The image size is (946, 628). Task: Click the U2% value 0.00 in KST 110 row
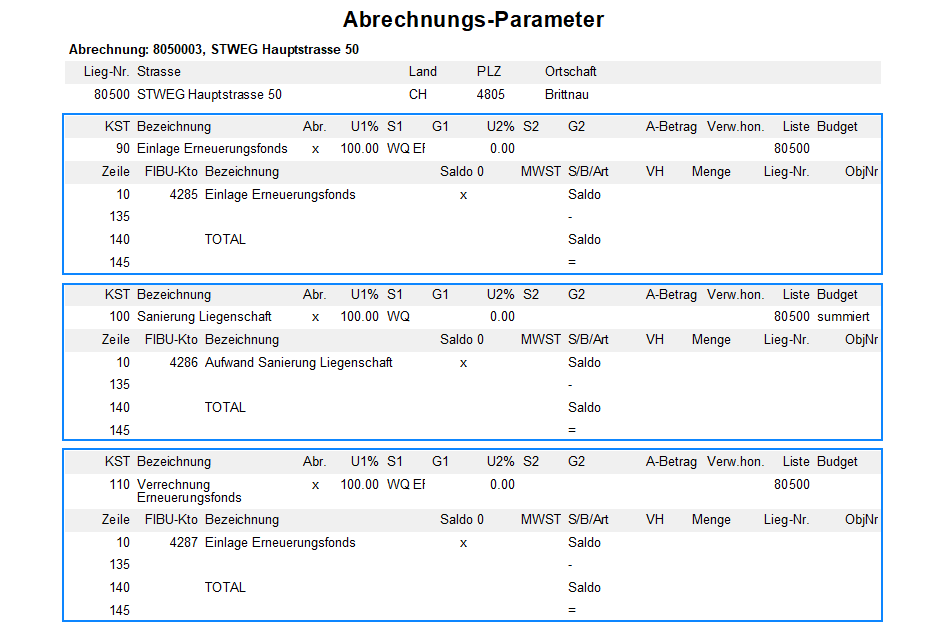[x=502, y=484]
